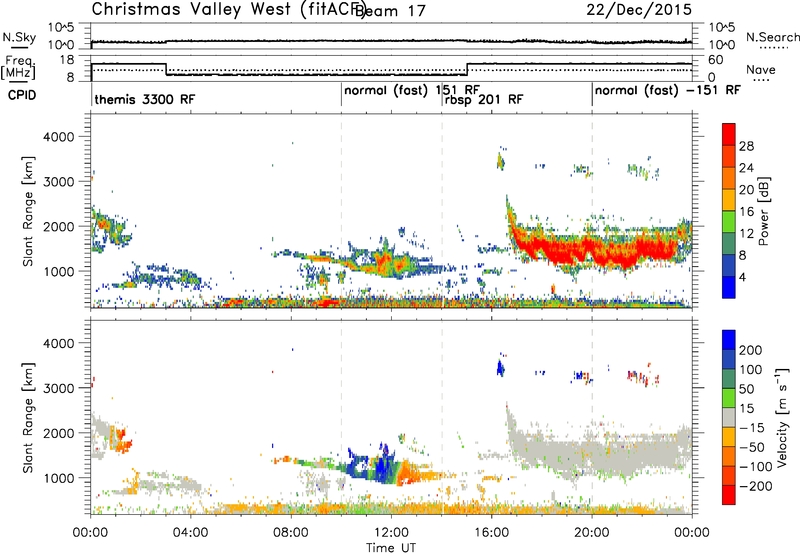800x554 pixels.
Task: Click the 04:00 time axis tick
Action: click(x=190, y=533)
